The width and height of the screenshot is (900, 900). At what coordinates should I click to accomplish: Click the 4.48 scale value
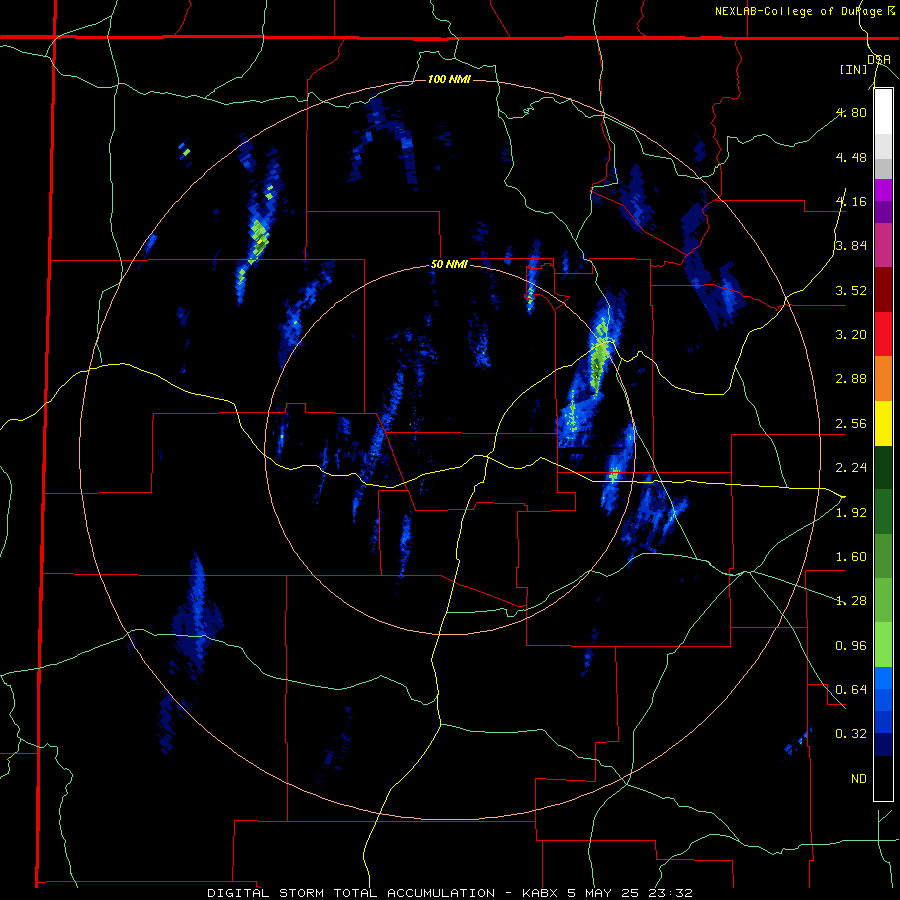(x=851, y=157)
